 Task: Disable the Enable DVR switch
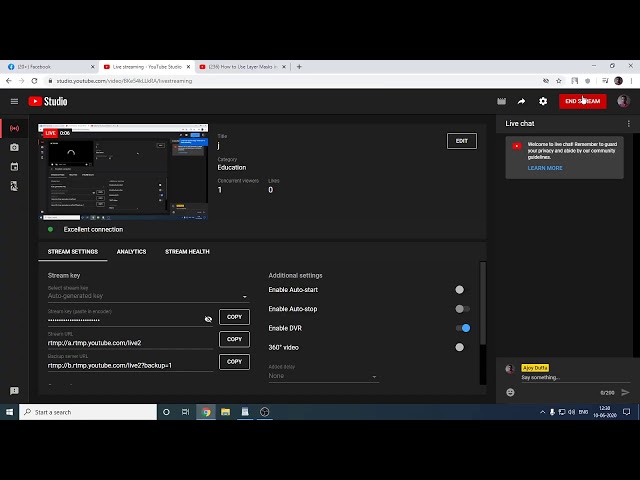point(463,328)
